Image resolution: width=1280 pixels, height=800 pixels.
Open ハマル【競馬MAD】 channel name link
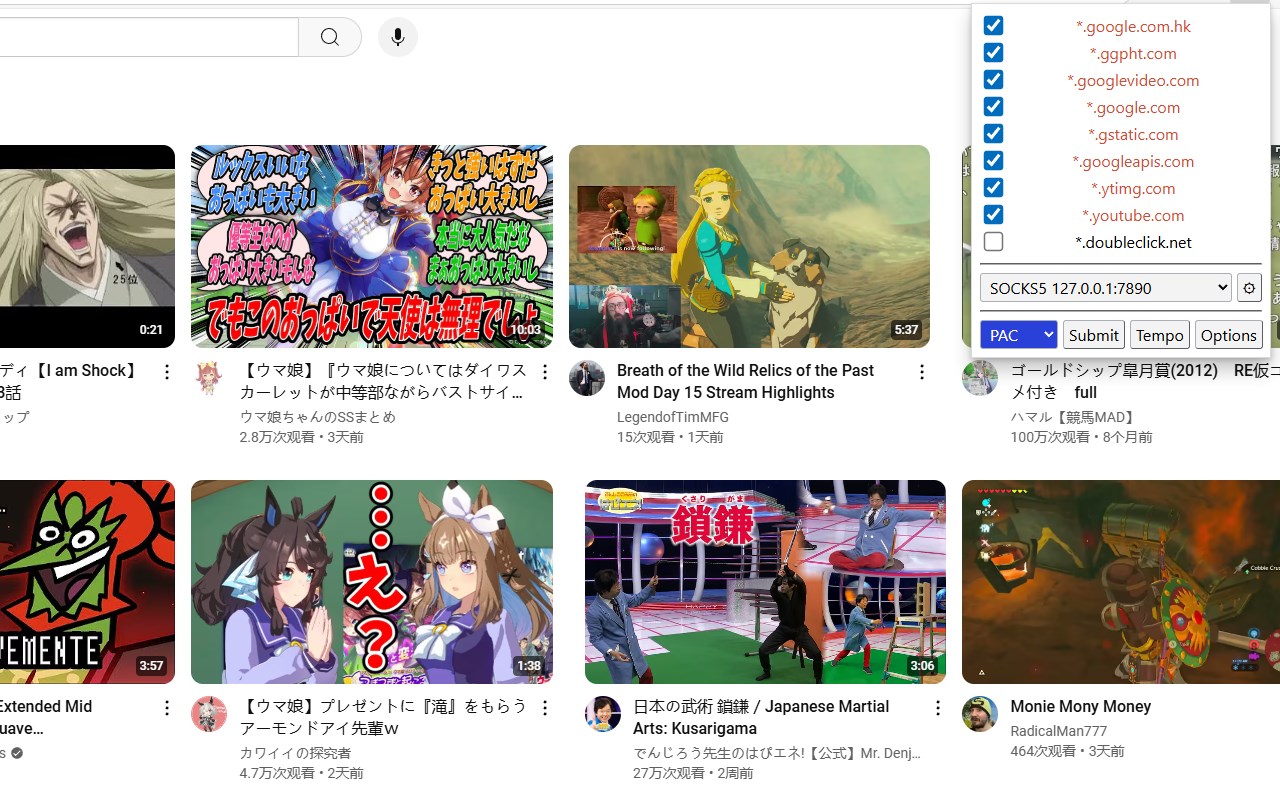(1073, 417)
